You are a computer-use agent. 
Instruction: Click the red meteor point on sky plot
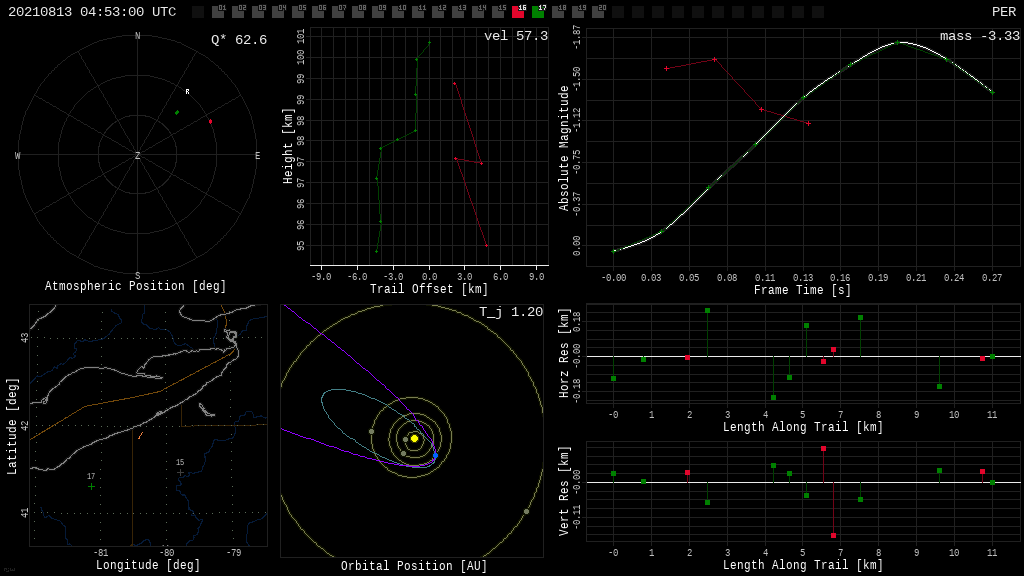tap(210, 121)
